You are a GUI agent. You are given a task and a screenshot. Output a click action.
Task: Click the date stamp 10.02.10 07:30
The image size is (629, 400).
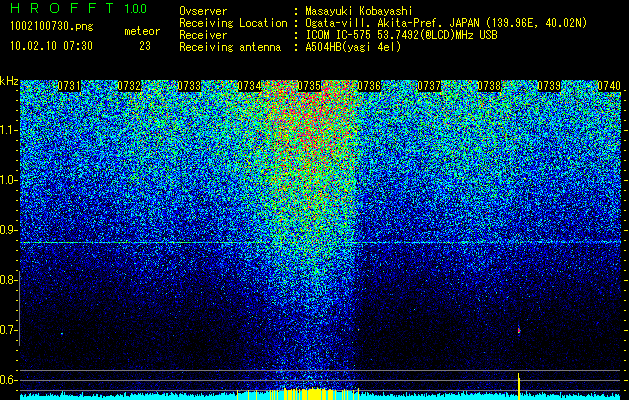coord(51,46)
